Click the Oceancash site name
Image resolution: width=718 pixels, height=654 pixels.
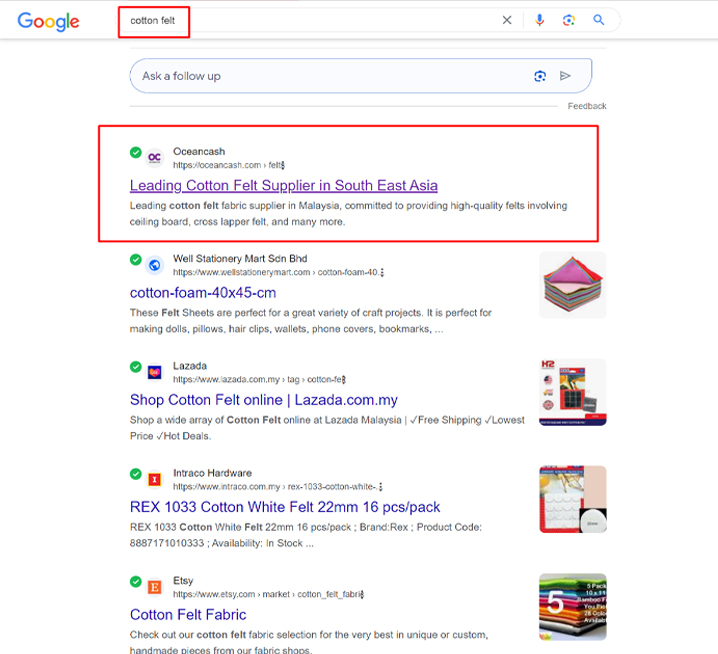tap(199, 152)
